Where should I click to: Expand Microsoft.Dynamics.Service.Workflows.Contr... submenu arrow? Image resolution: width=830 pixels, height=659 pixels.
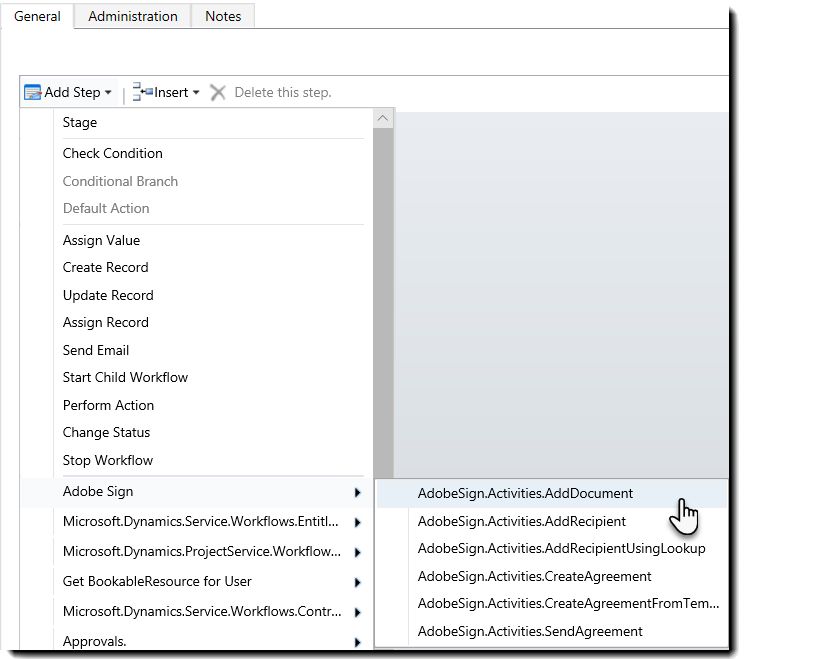point(357,612)
